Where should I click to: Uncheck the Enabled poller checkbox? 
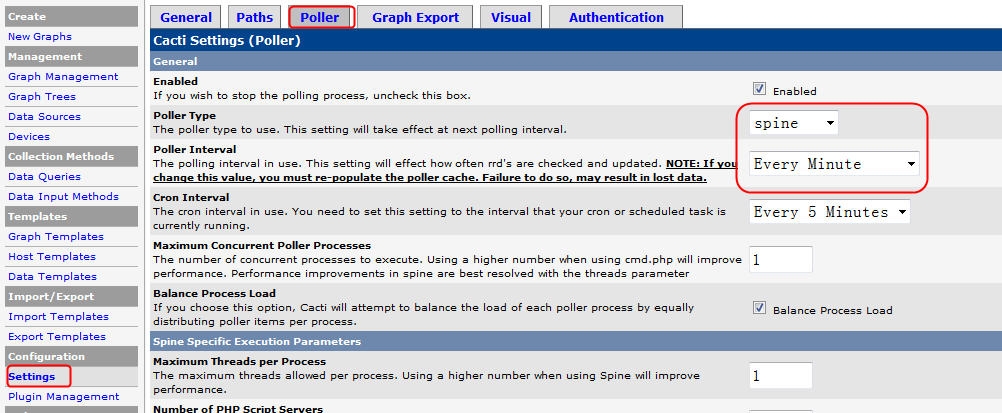coord(759,90)
